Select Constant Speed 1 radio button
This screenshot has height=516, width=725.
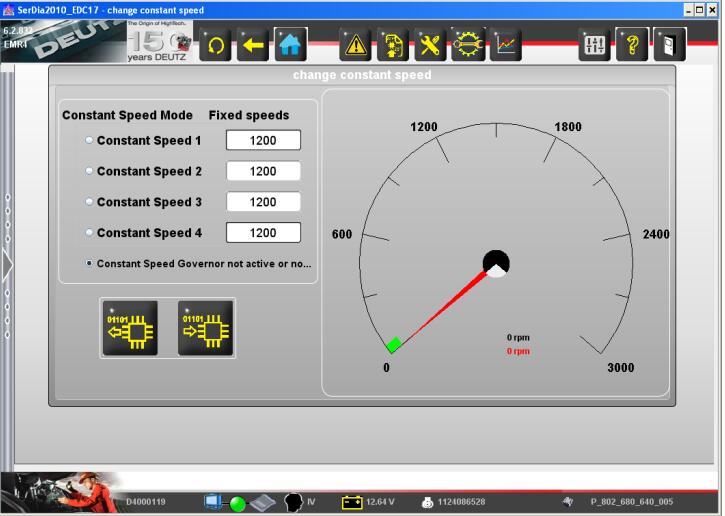(89, 141)
